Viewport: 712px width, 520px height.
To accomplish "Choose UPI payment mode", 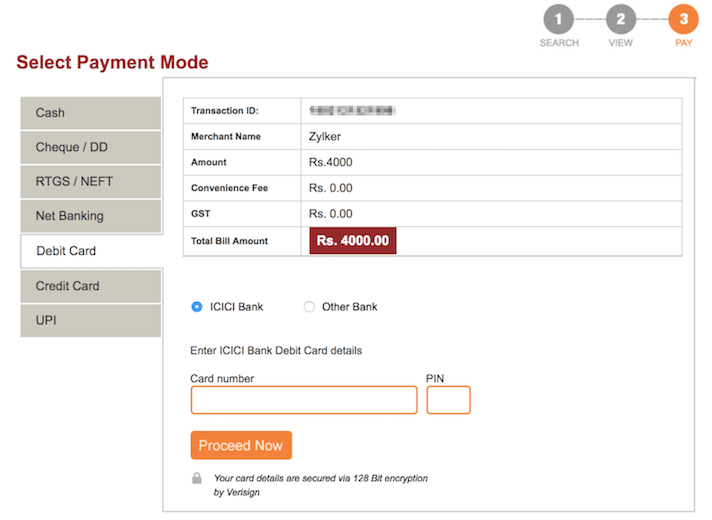I will point(90,320).
